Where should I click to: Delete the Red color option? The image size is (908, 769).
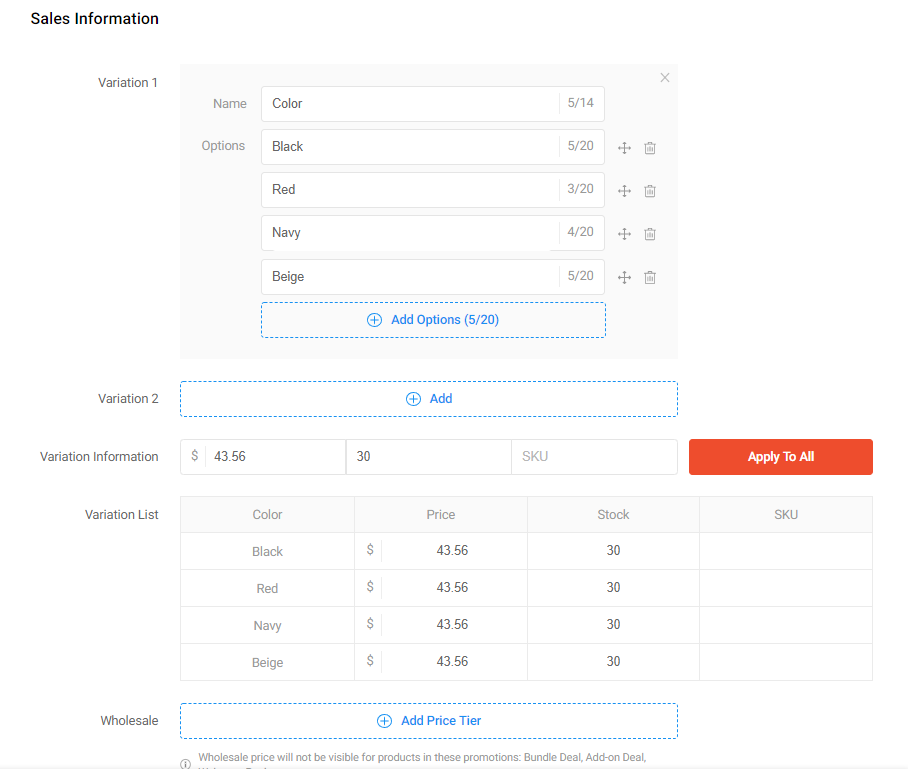coord(650,191)
